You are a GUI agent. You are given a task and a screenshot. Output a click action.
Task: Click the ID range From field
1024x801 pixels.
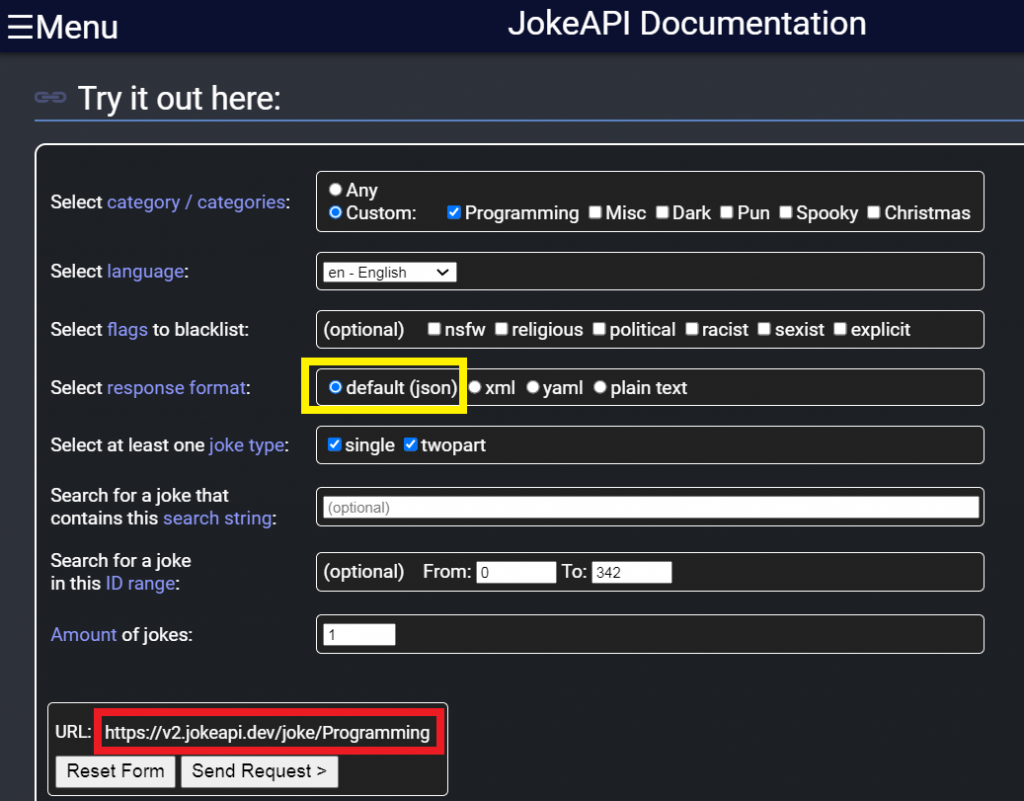click(516, 572)
